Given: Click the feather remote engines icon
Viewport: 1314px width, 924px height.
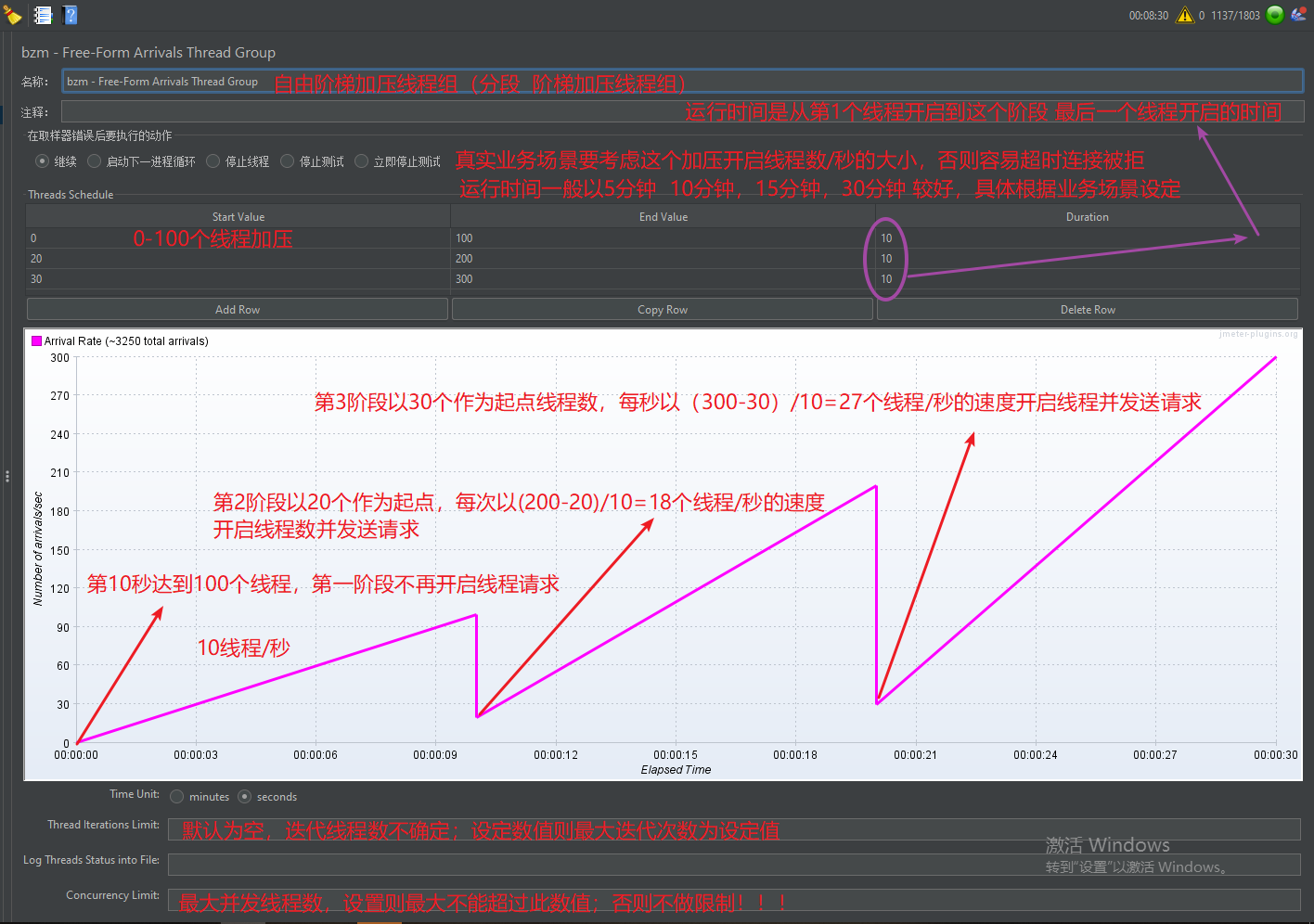Looking at the screenshot, I should (x=1298, y=15).
